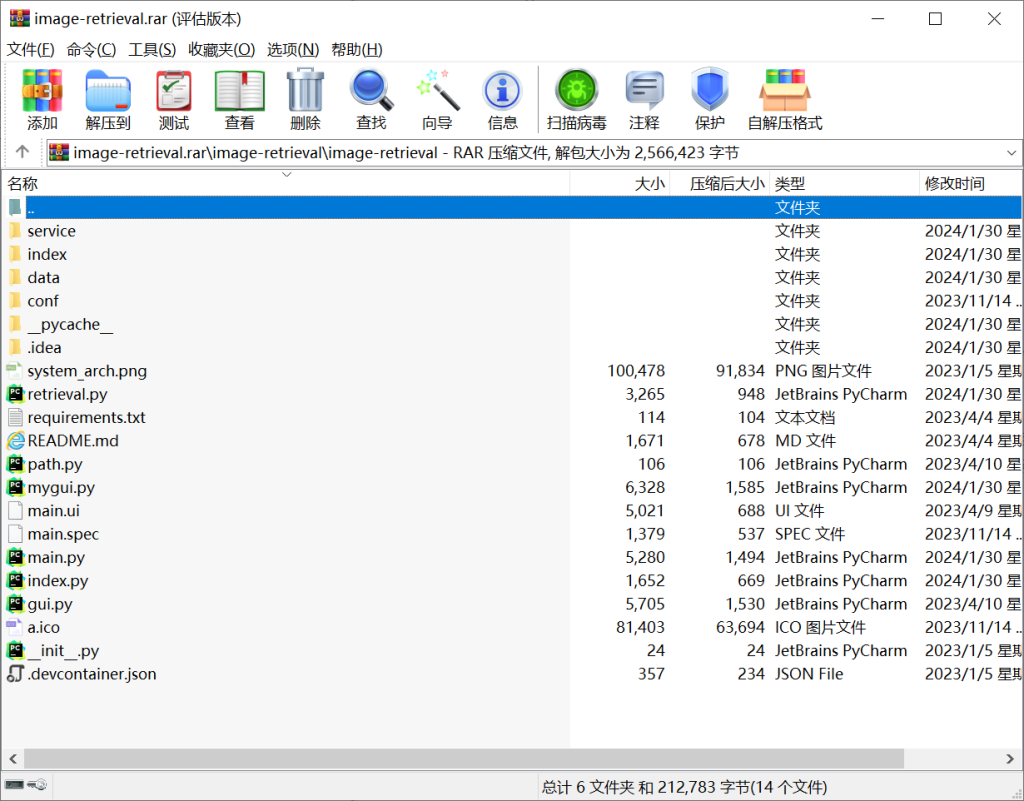Open the Options (选项) menu

292,49
